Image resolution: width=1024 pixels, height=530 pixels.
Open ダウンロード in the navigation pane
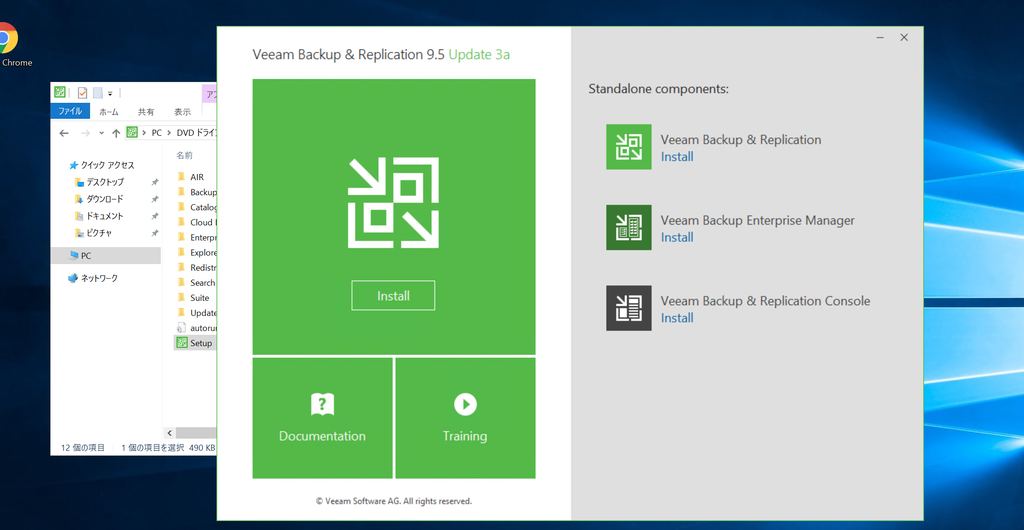coord(104,199)
